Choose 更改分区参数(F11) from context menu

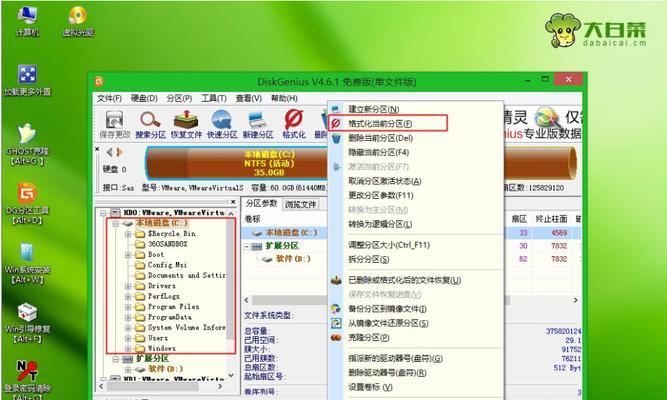[415, 195]
